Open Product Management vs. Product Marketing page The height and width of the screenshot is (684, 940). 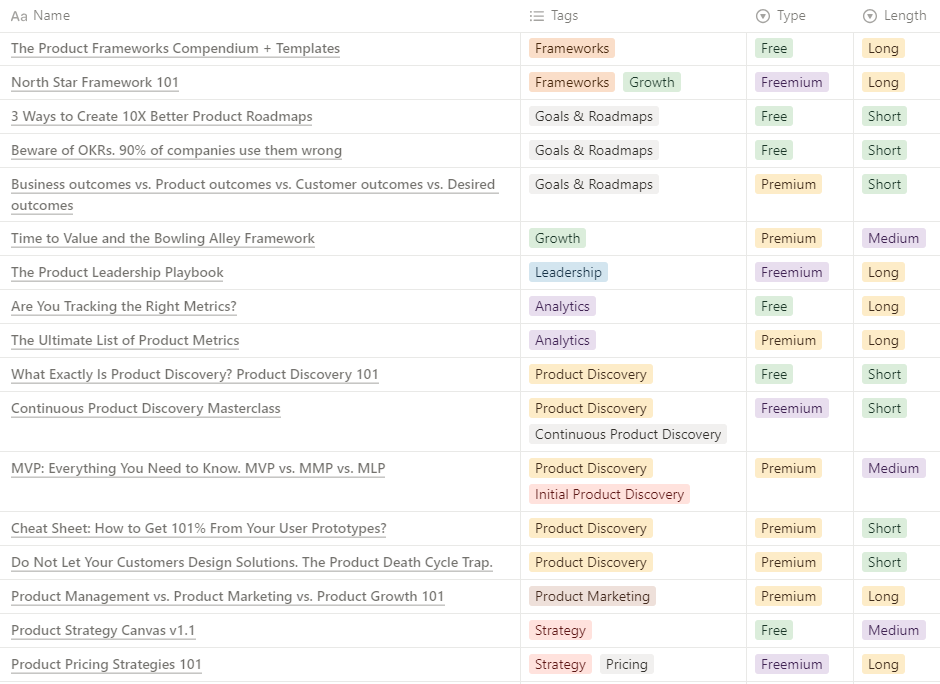pyautogui.click(x=227, y=596)
